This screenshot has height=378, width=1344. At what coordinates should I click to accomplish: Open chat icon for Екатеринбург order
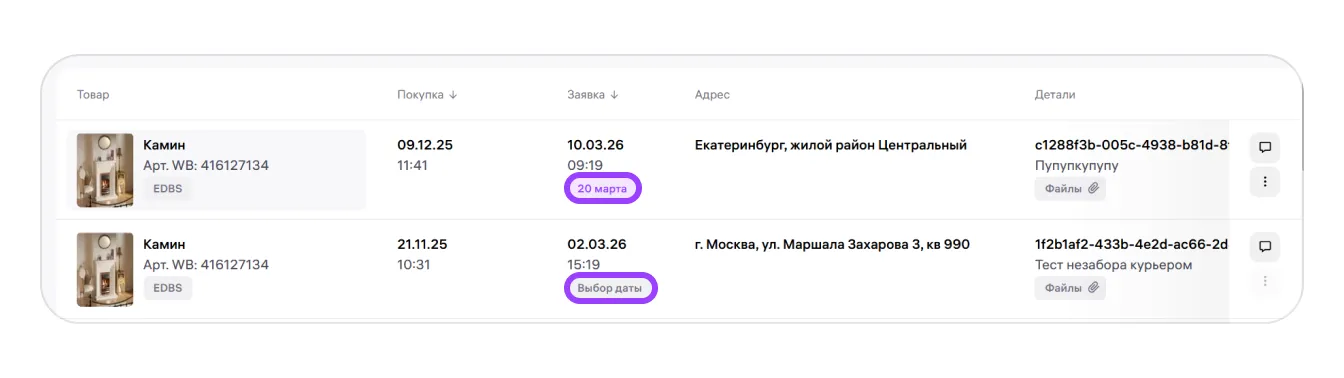1265,148
